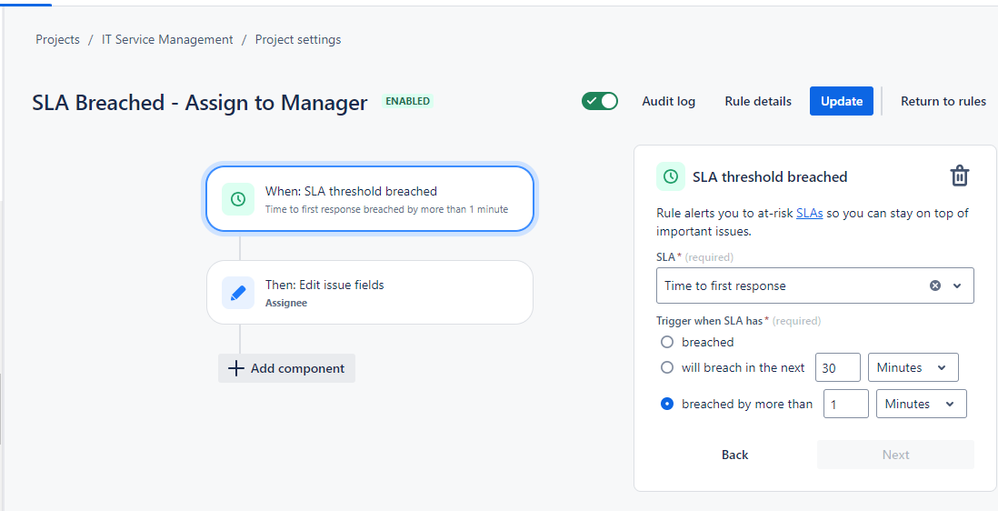
Task: Select the "breached" radio option
Action: click(x=667, y=342)
